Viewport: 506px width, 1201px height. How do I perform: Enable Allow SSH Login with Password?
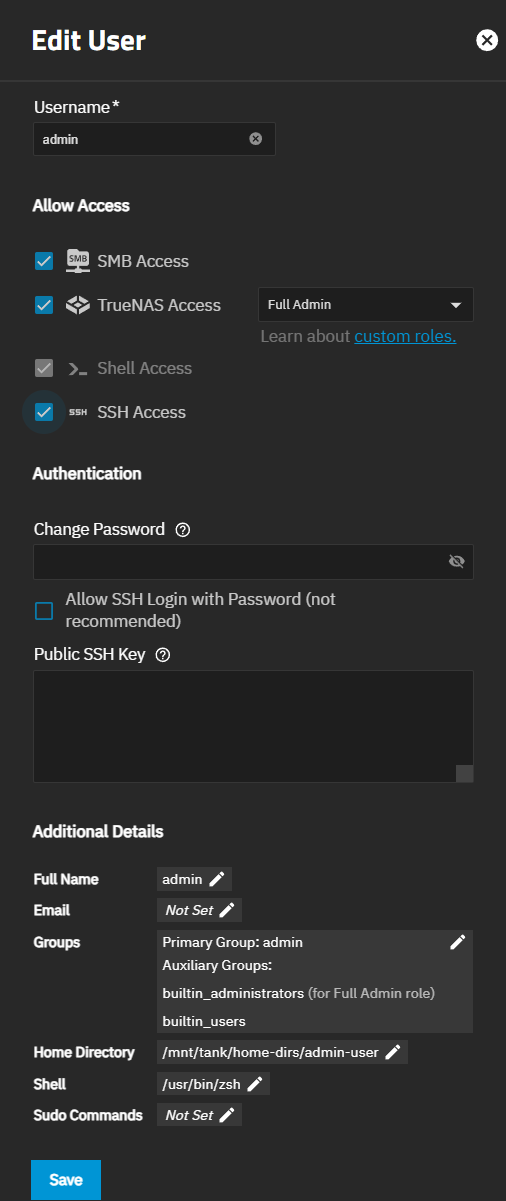point(44,610)
